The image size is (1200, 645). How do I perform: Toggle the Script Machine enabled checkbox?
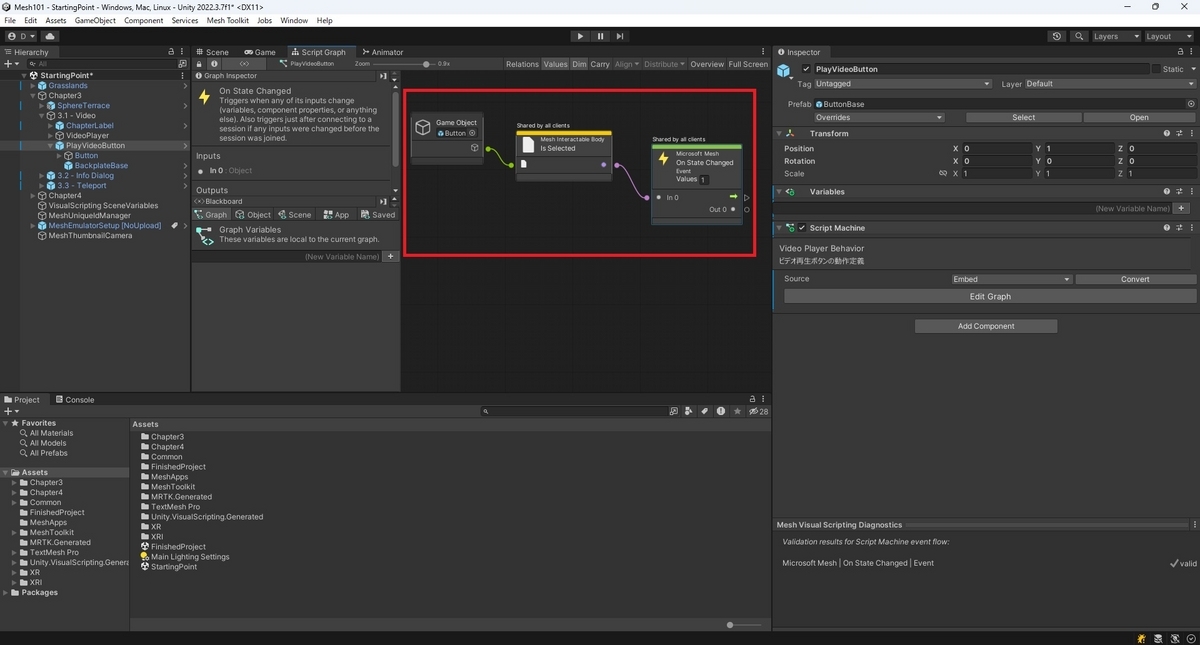[x=801, y=228]
